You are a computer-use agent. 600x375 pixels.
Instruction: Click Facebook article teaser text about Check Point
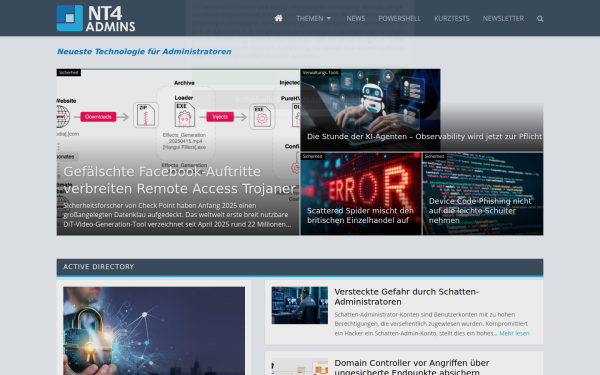(x=177, y=215)
